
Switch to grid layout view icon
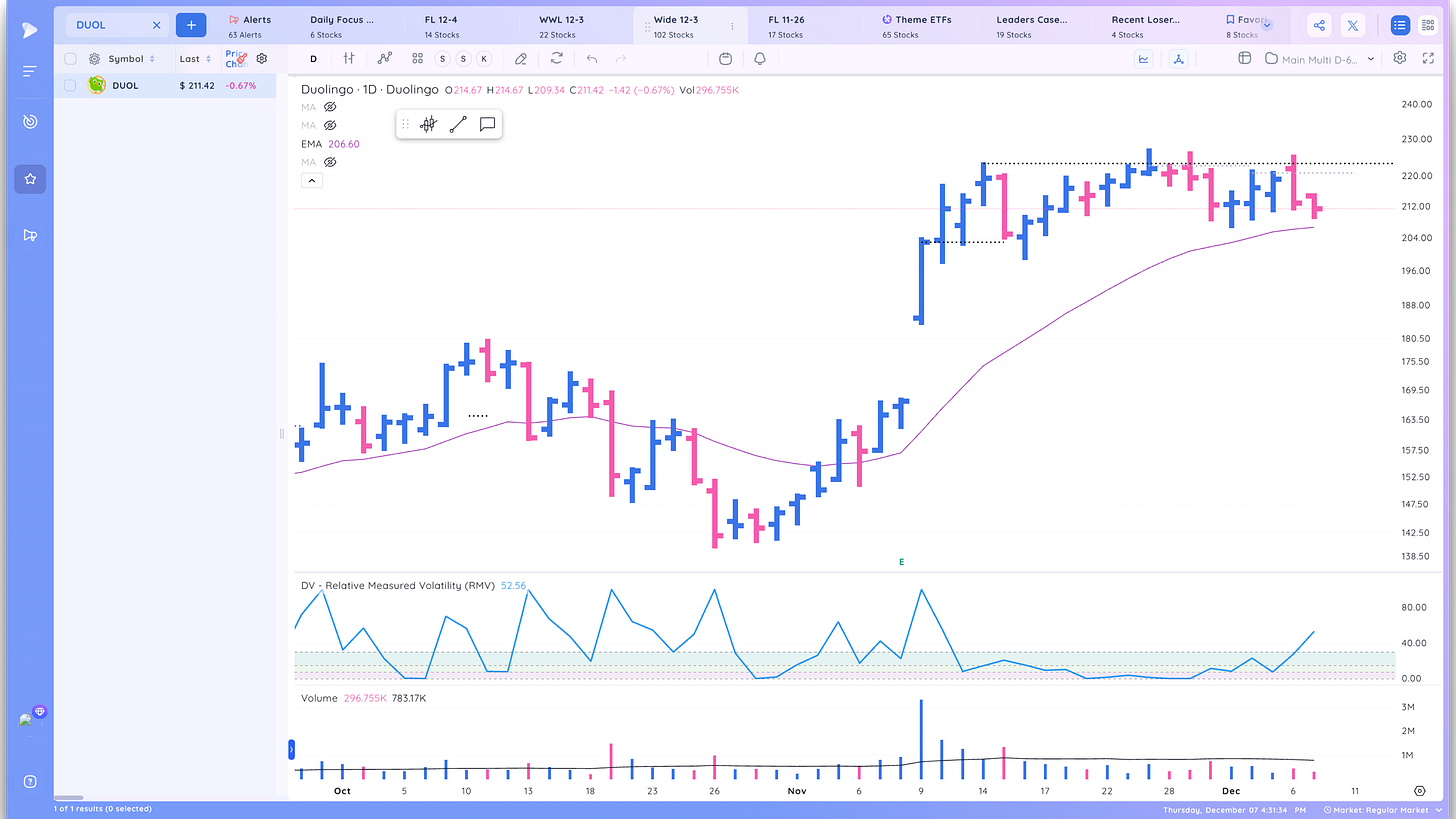click(1428, 26)
